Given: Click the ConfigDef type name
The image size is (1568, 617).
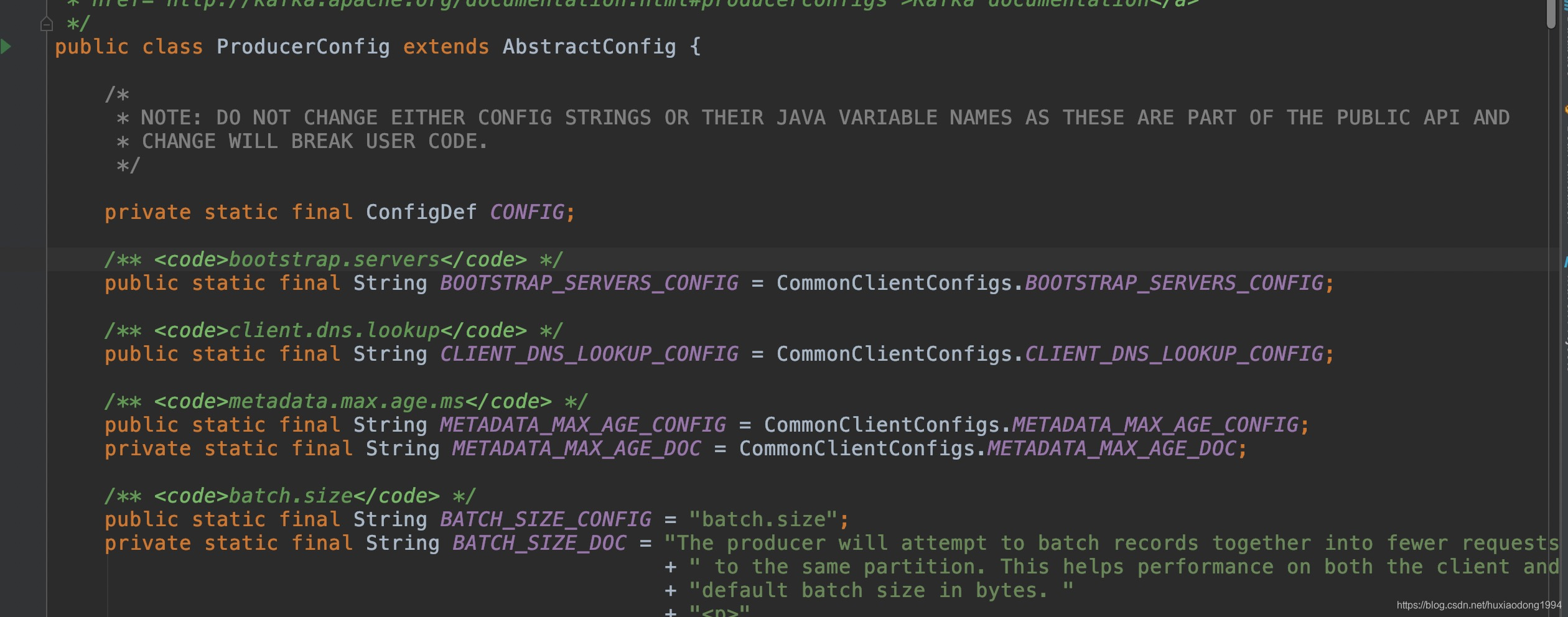Looking at the screenshot, I should click(x=421, y=212).
